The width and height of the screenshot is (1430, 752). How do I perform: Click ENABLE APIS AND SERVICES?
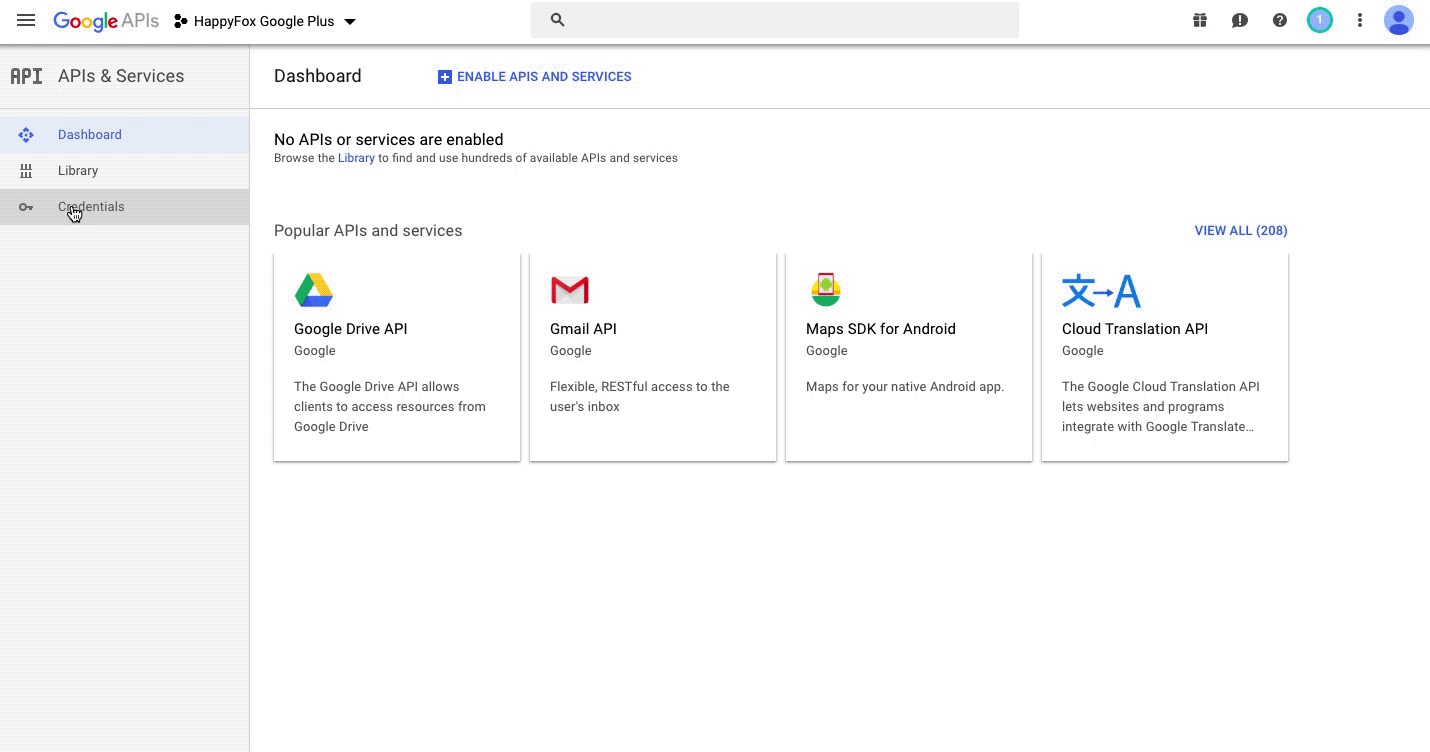[x=534, y=76]
